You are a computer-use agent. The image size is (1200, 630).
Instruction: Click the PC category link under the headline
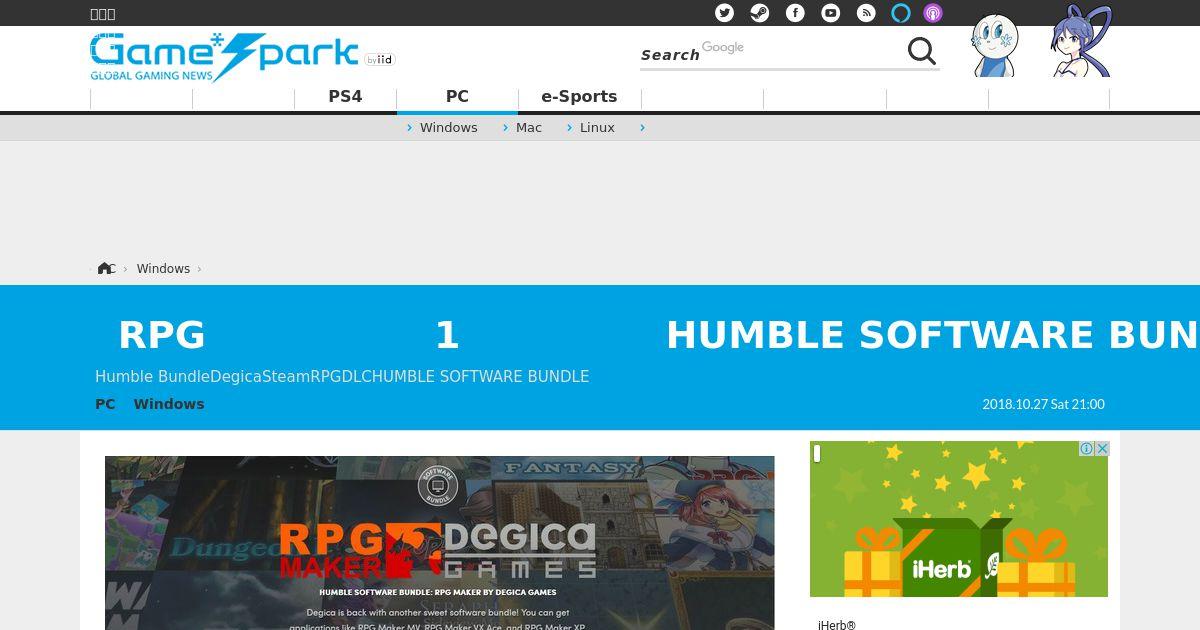click(105, 404)
